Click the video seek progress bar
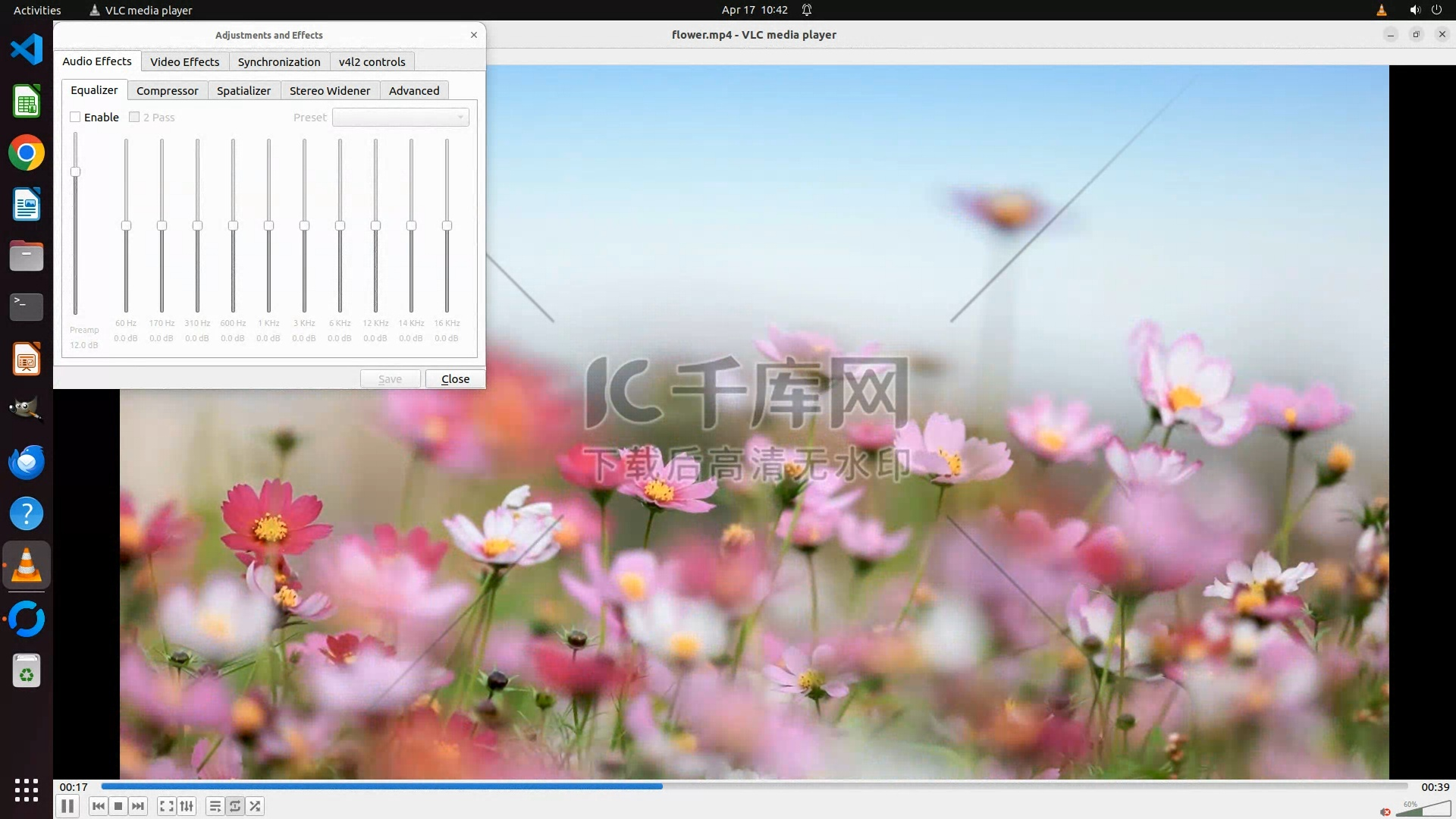This screenshot has height=819, width=1456. pos(754,786)
